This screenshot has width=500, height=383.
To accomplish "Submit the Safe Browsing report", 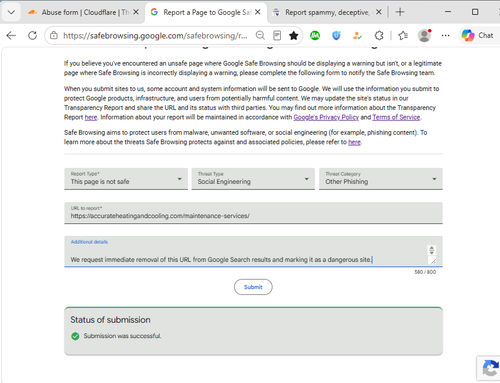I will pos(253,287).
